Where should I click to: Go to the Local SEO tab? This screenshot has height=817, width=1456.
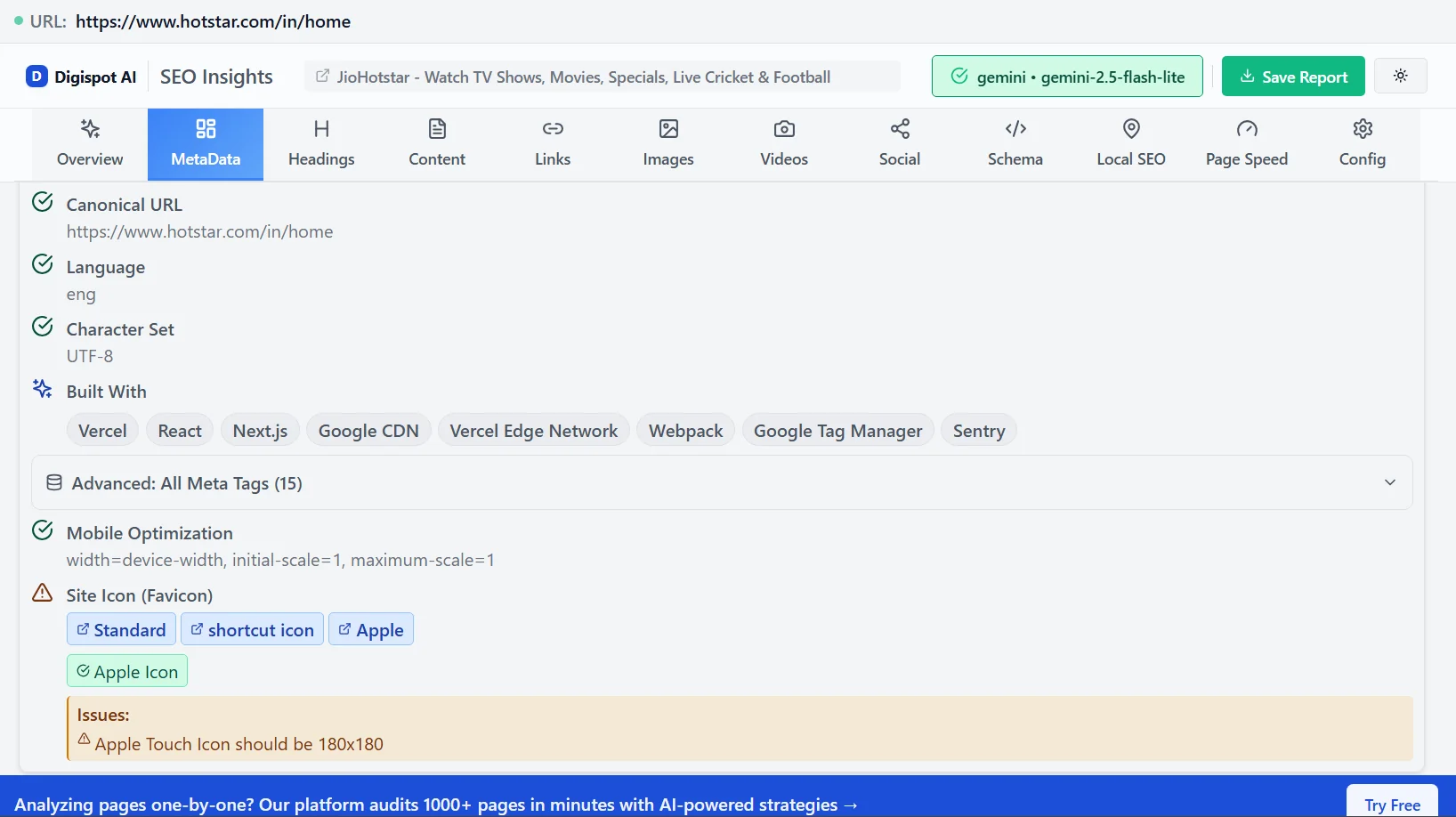pyautogui.click(x=1131, y=144)
